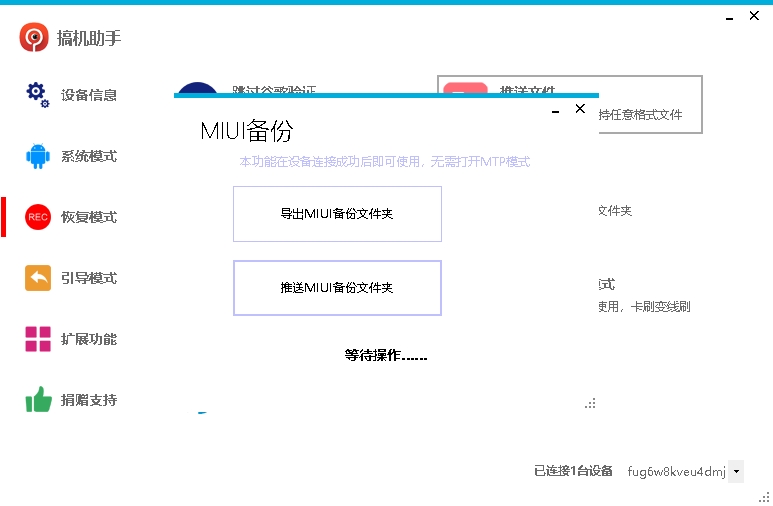Click the dialog resize grip dots

[590, 403]
